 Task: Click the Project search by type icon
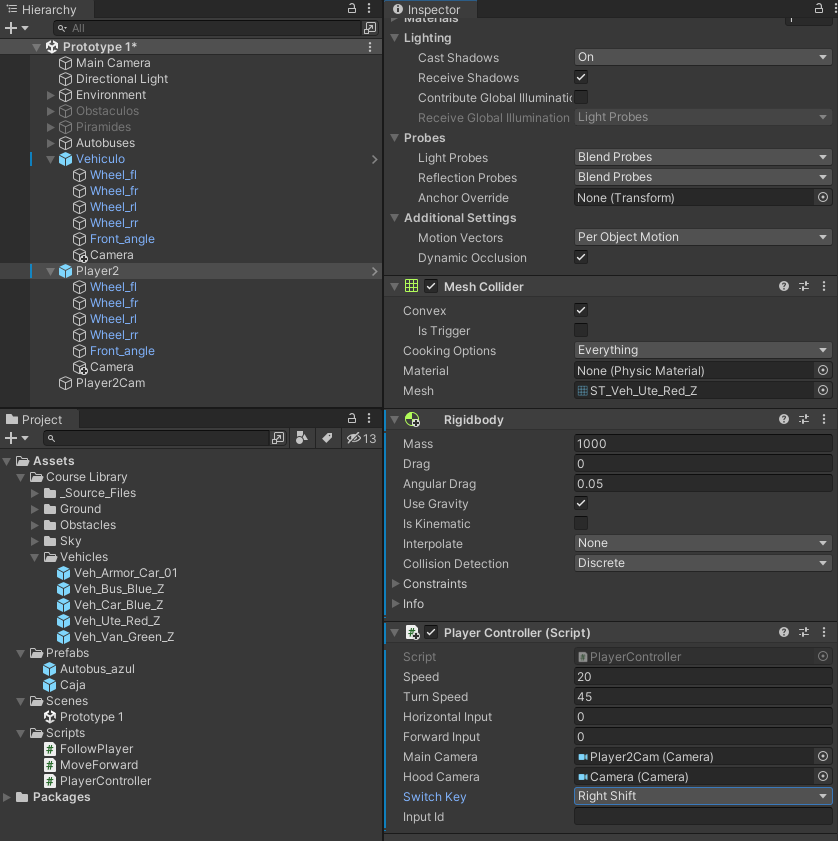[x=302, y=438]
